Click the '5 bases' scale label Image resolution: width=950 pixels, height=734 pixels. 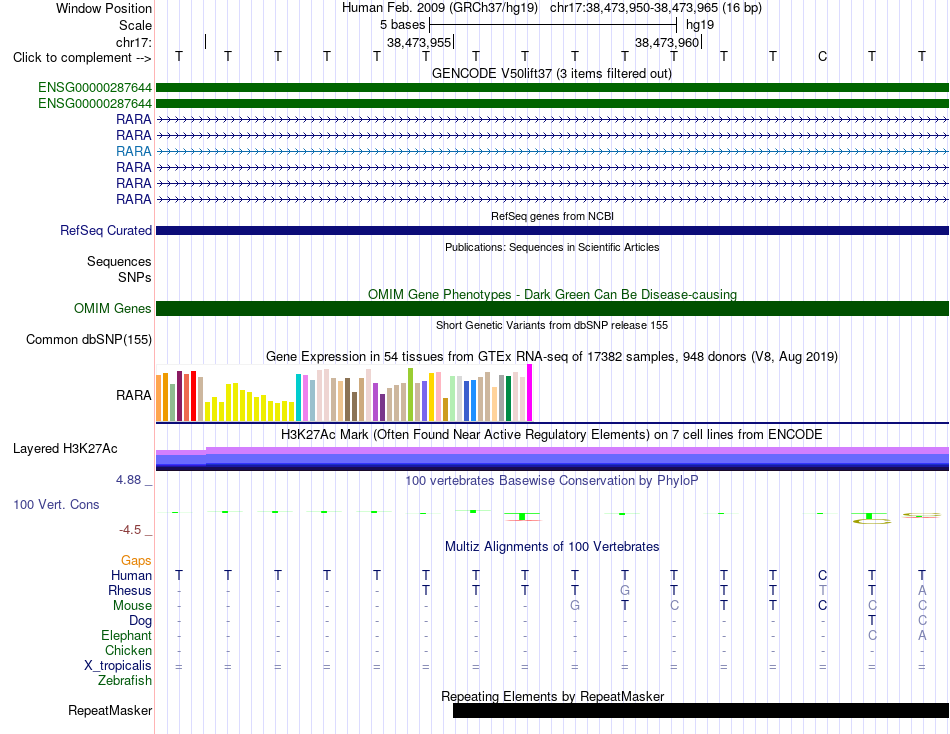click(402, 25)
